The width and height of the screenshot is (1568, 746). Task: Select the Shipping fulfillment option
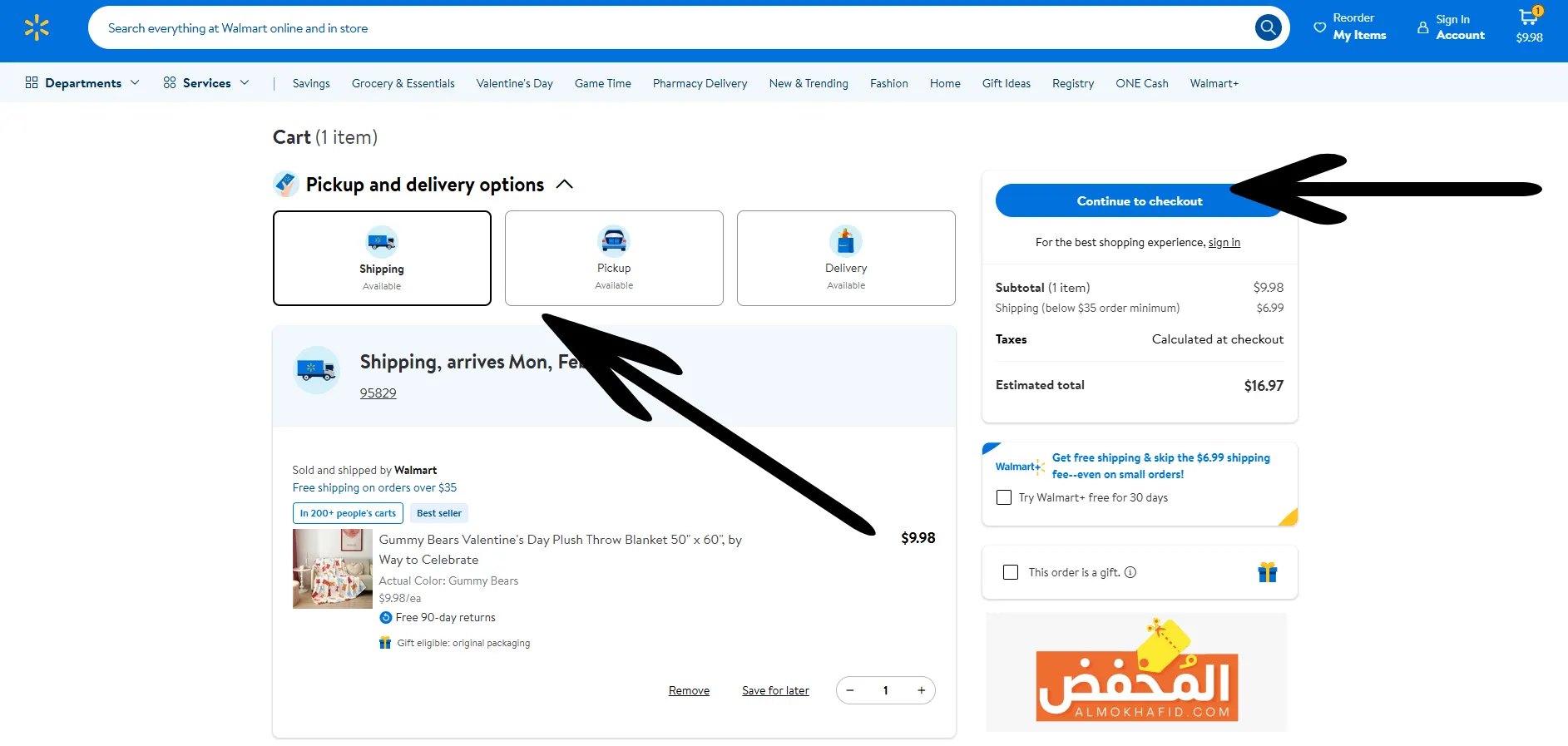point(382,258)
